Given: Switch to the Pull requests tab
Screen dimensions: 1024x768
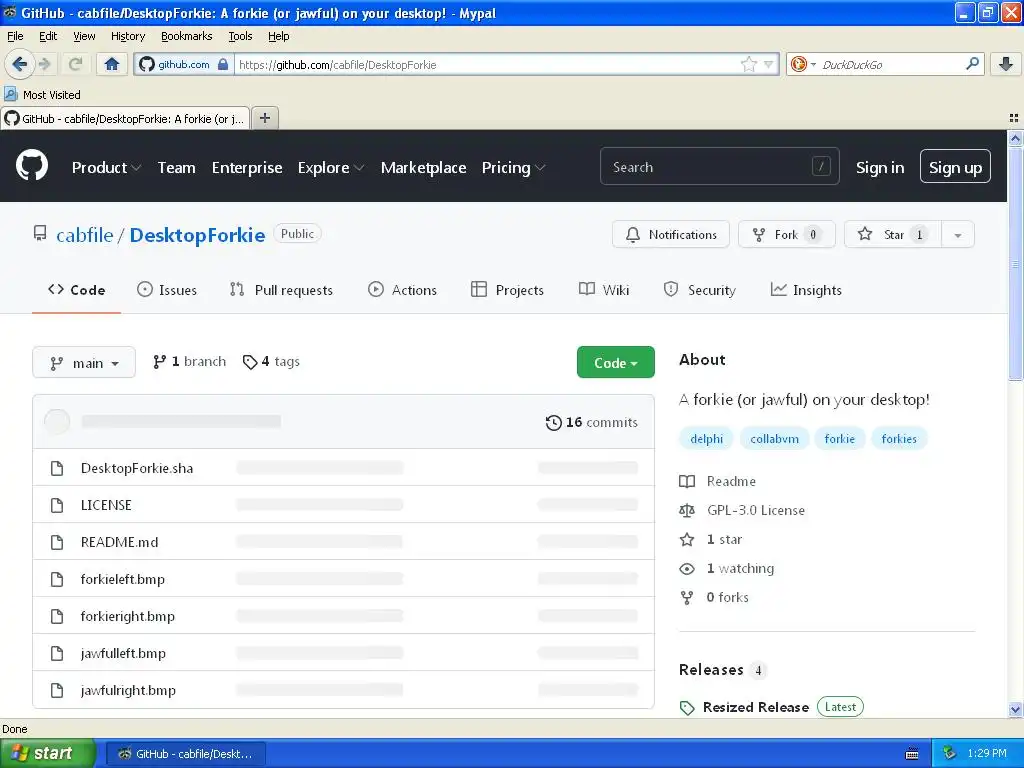Looking at the screenshot, I should 281,290.
